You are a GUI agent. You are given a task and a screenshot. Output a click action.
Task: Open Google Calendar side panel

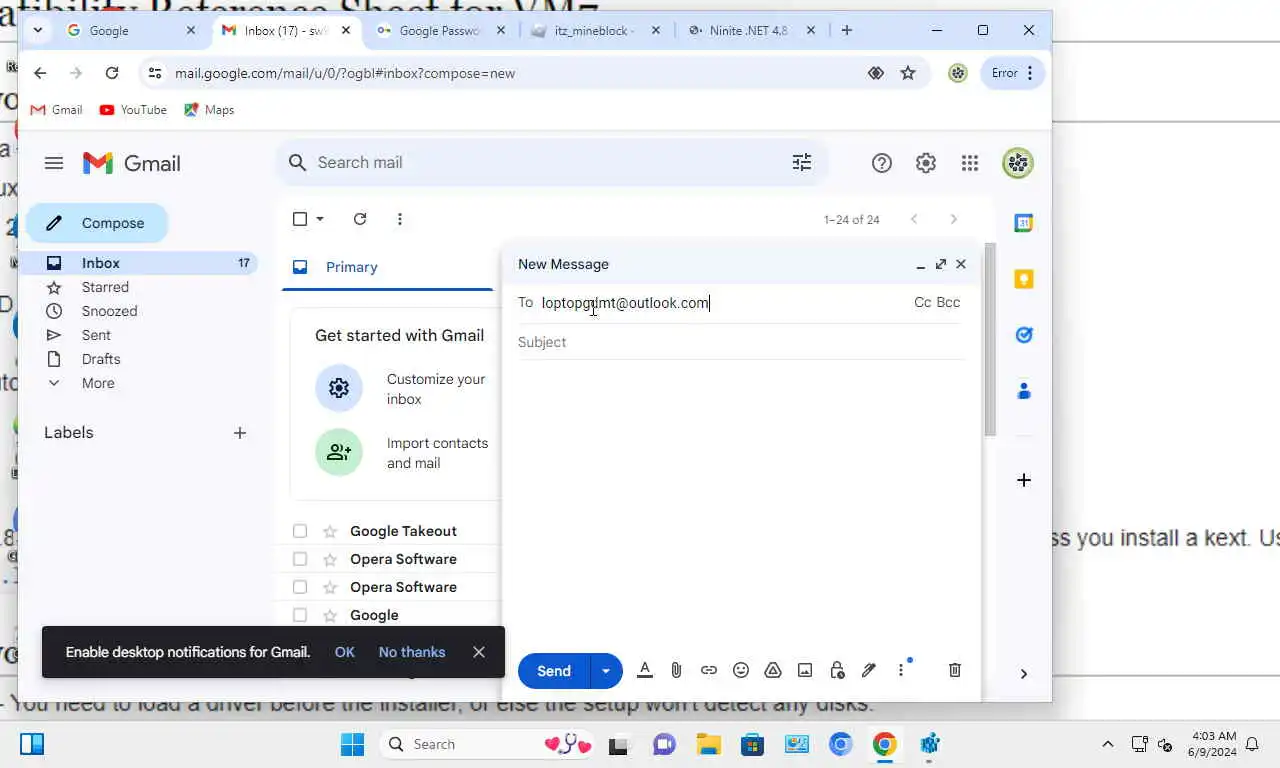pos(1023,223)
